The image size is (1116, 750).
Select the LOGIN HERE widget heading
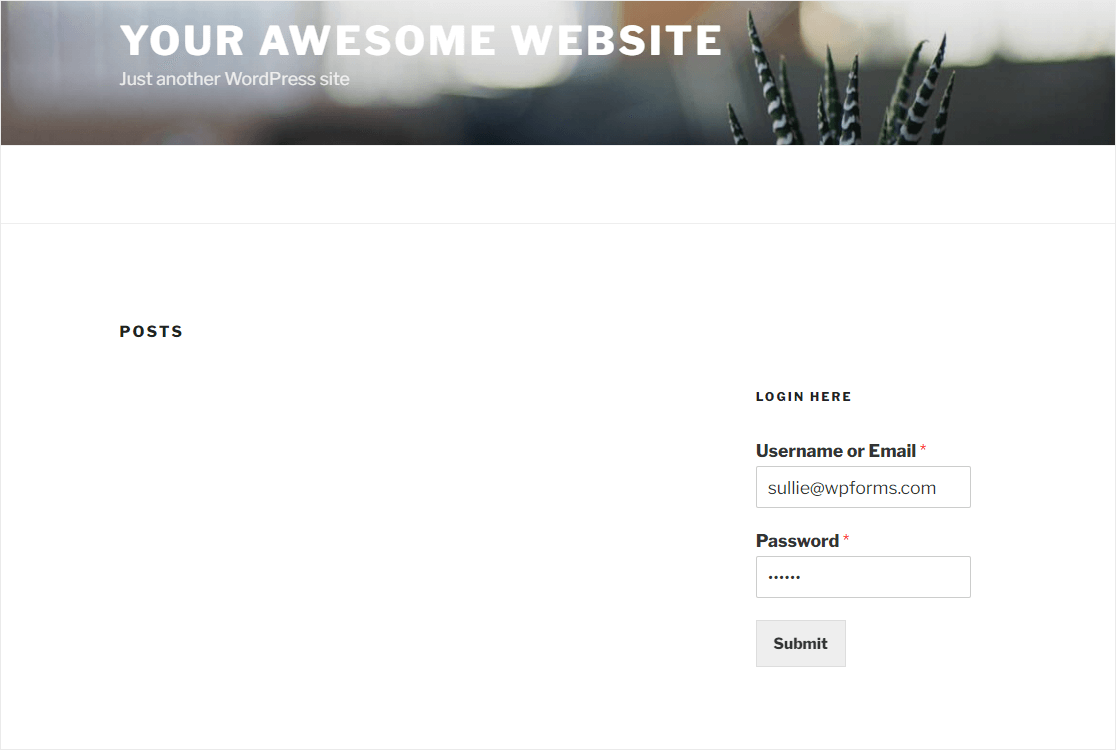coord(803,396)
